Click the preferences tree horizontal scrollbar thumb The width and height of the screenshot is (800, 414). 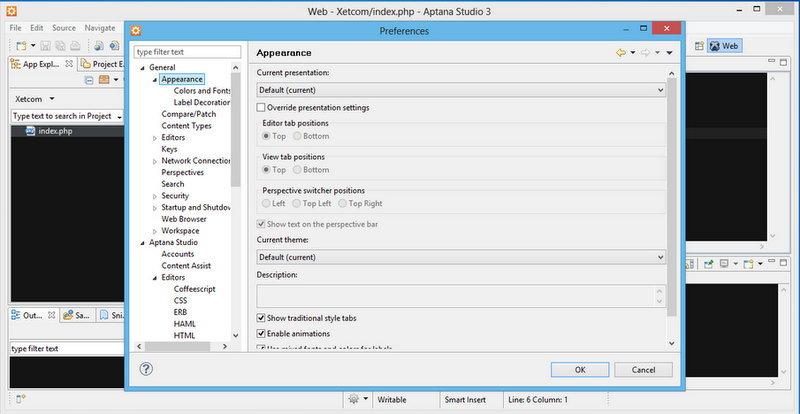pyautogui.click(x=177, y=346)
